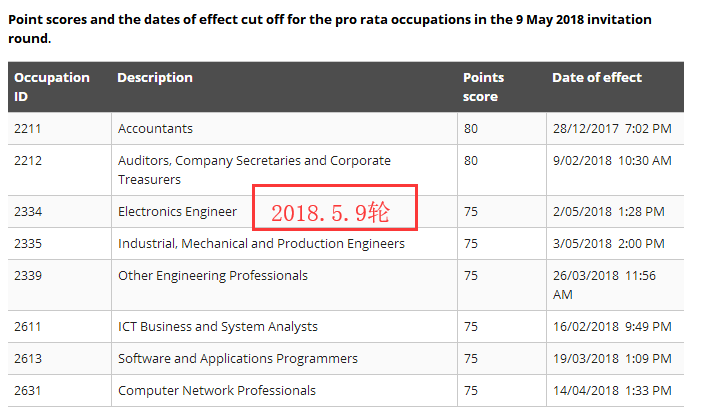Click the 28/12/2017 7:02 PM date cell

tap(611, 129)
